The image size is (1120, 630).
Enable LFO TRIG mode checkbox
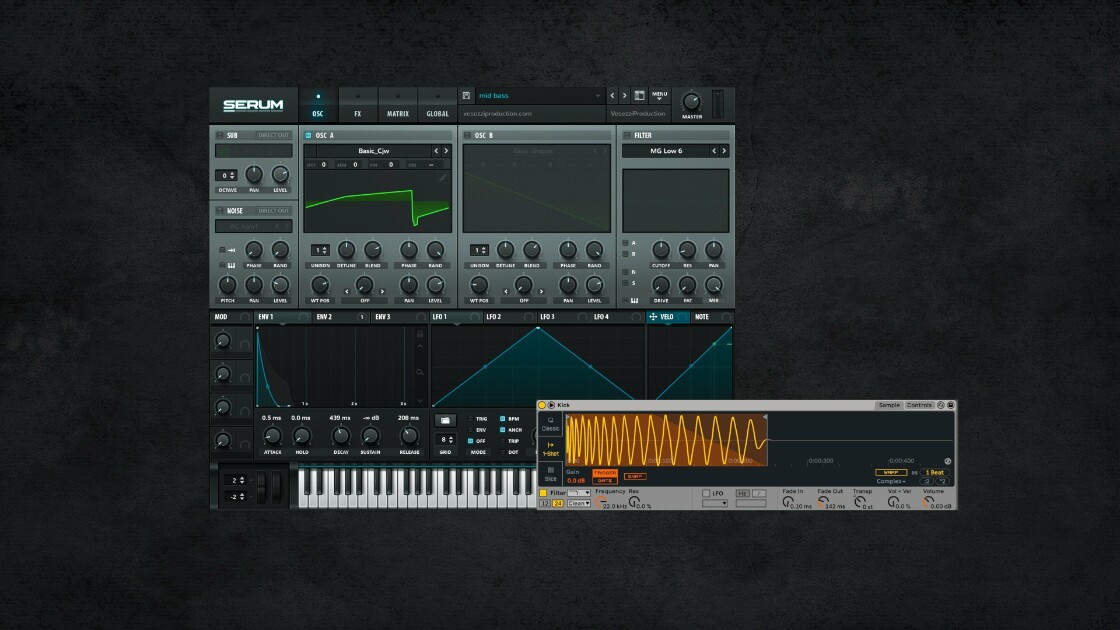tap(470, 419)
